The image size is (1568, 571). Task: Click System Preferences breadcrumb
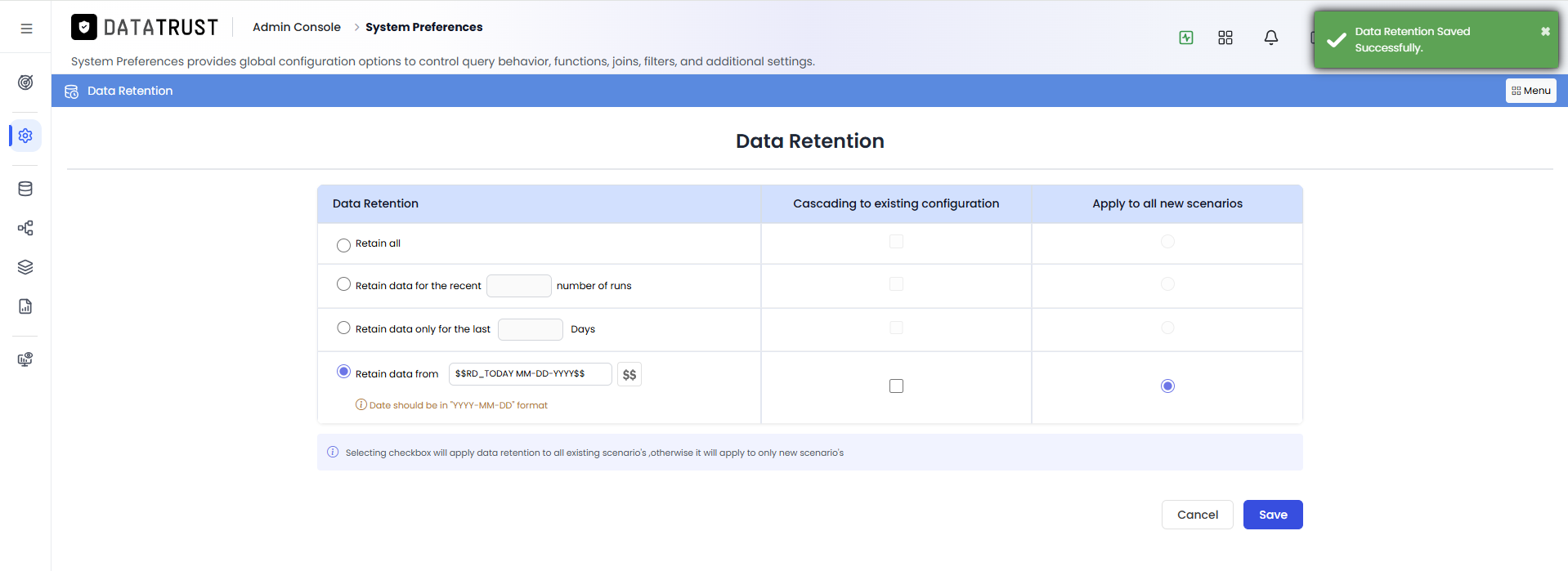pyautogui.click(x=423, y=27)
